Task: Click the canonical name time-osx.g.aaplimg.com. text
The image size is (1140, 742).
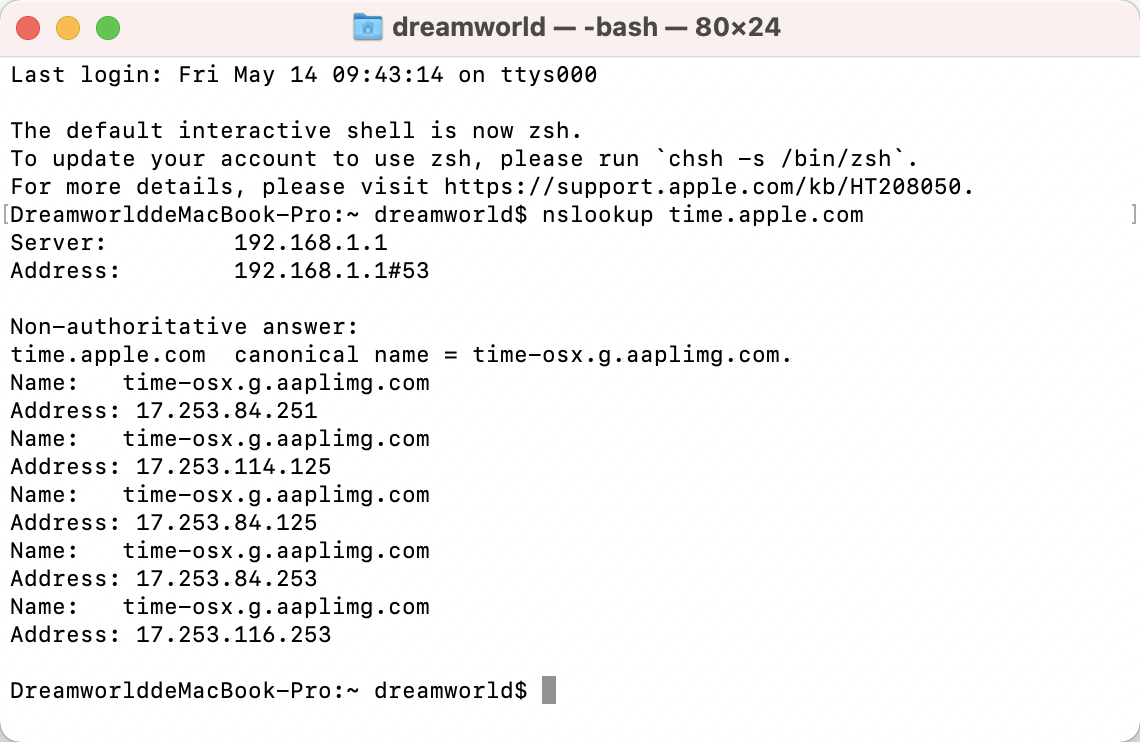Action: (632, 354)
